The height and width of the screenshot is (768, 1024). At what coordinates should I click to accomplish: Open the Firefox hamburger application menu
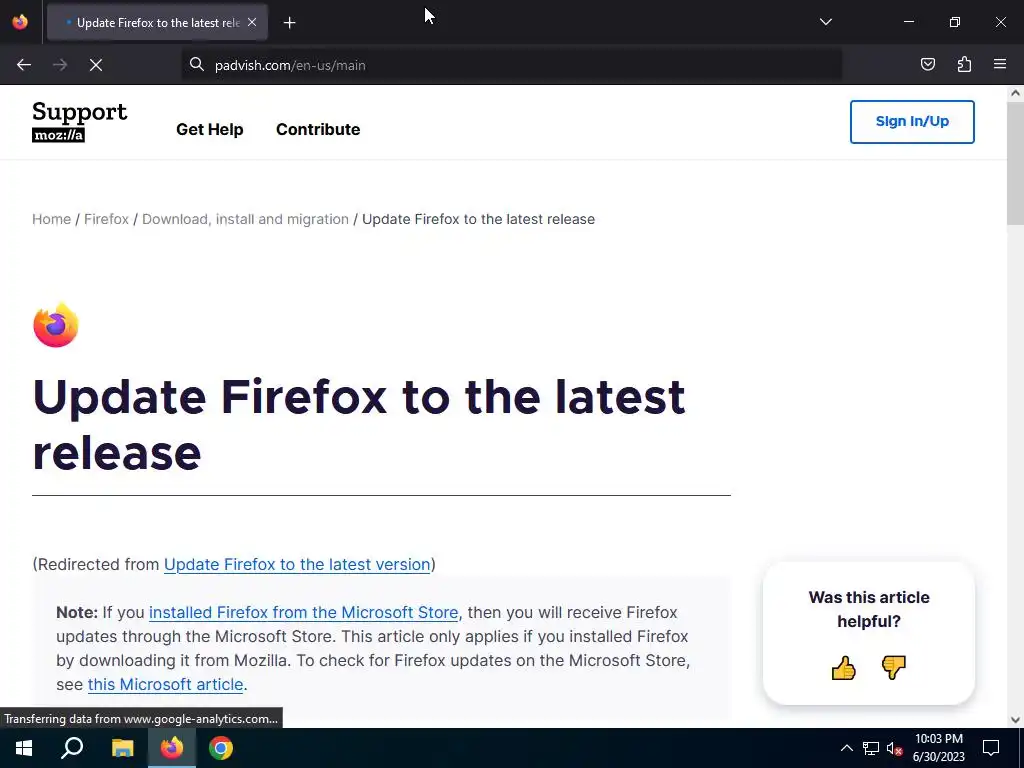pyautogui.click(x=1000, y=64)
